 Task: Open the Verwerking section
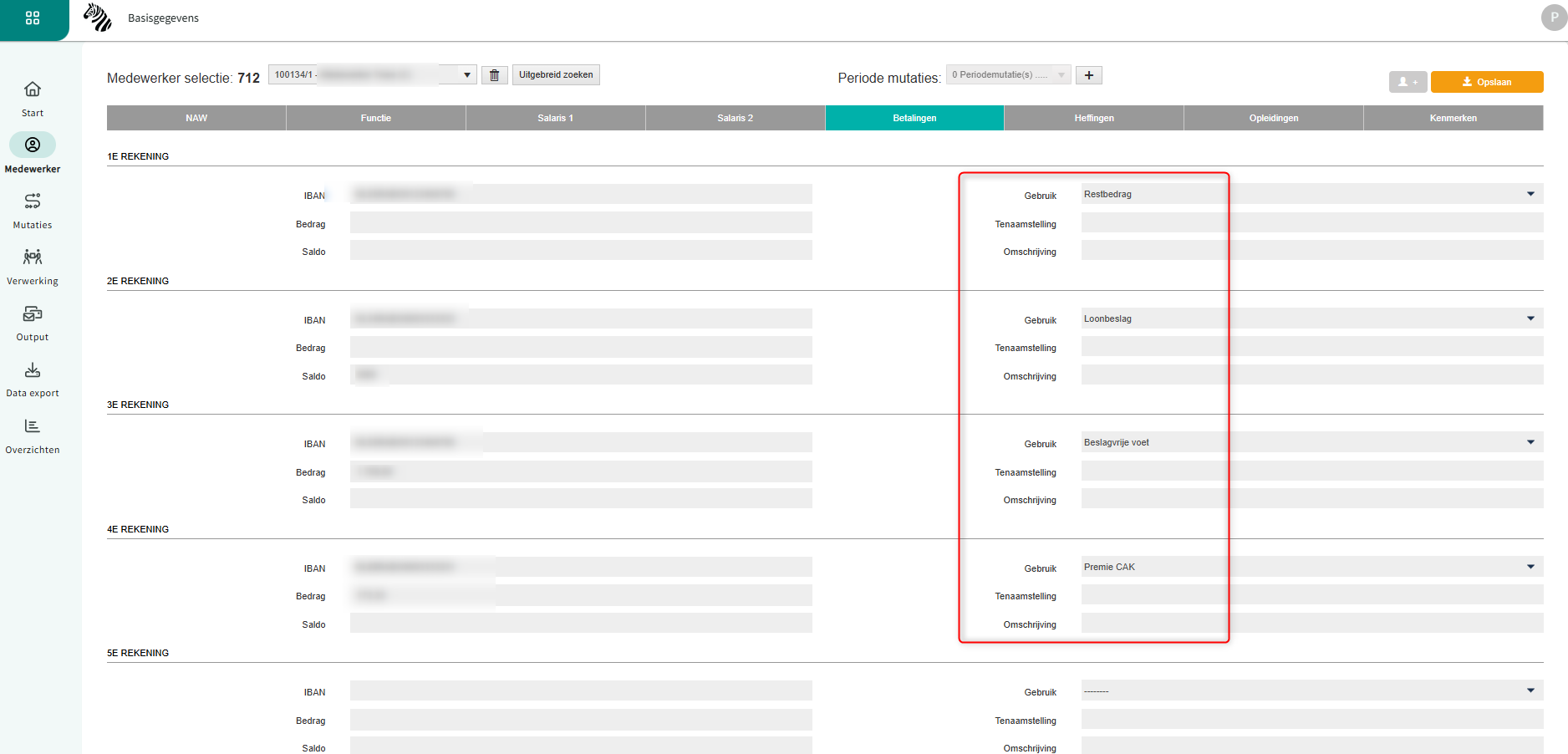[x=33, y=267]
